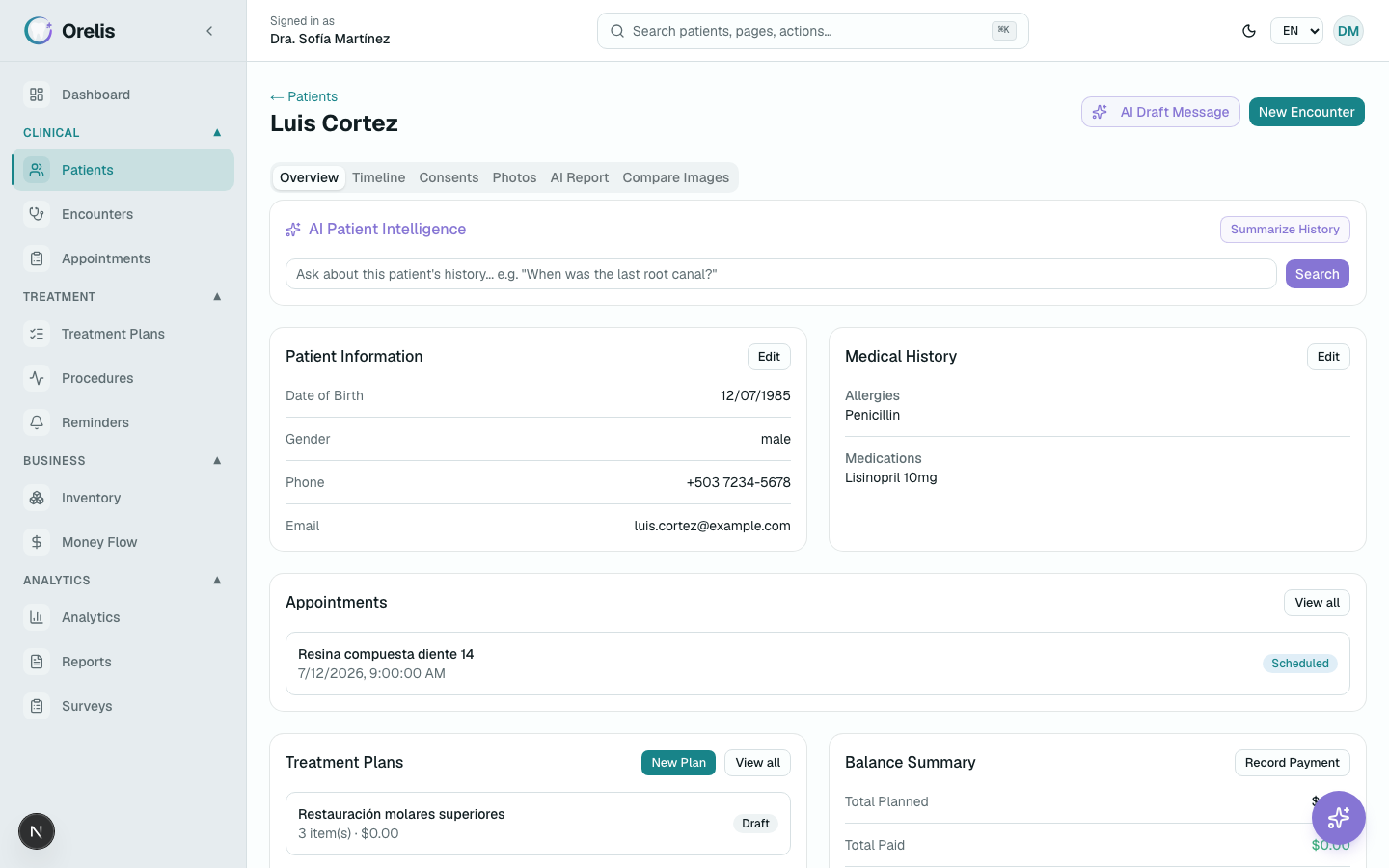This screenshot has height=868, width=1389.
Task: Click the round N badge in the corner
Action: pos(37,831)
